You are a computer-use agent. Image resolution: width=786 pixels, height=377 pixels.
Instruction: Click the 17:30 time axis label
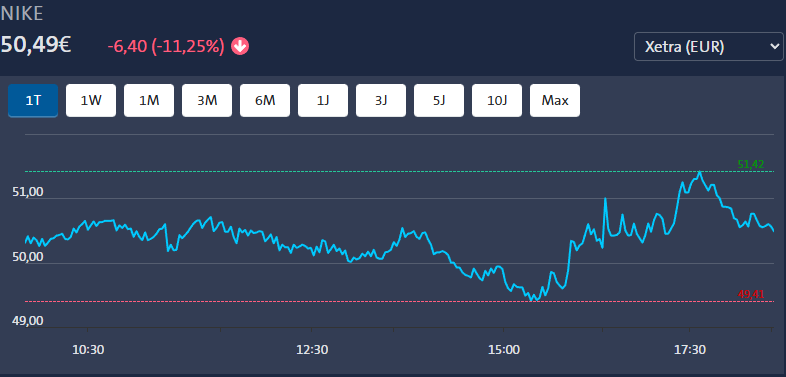click(690, 349)
